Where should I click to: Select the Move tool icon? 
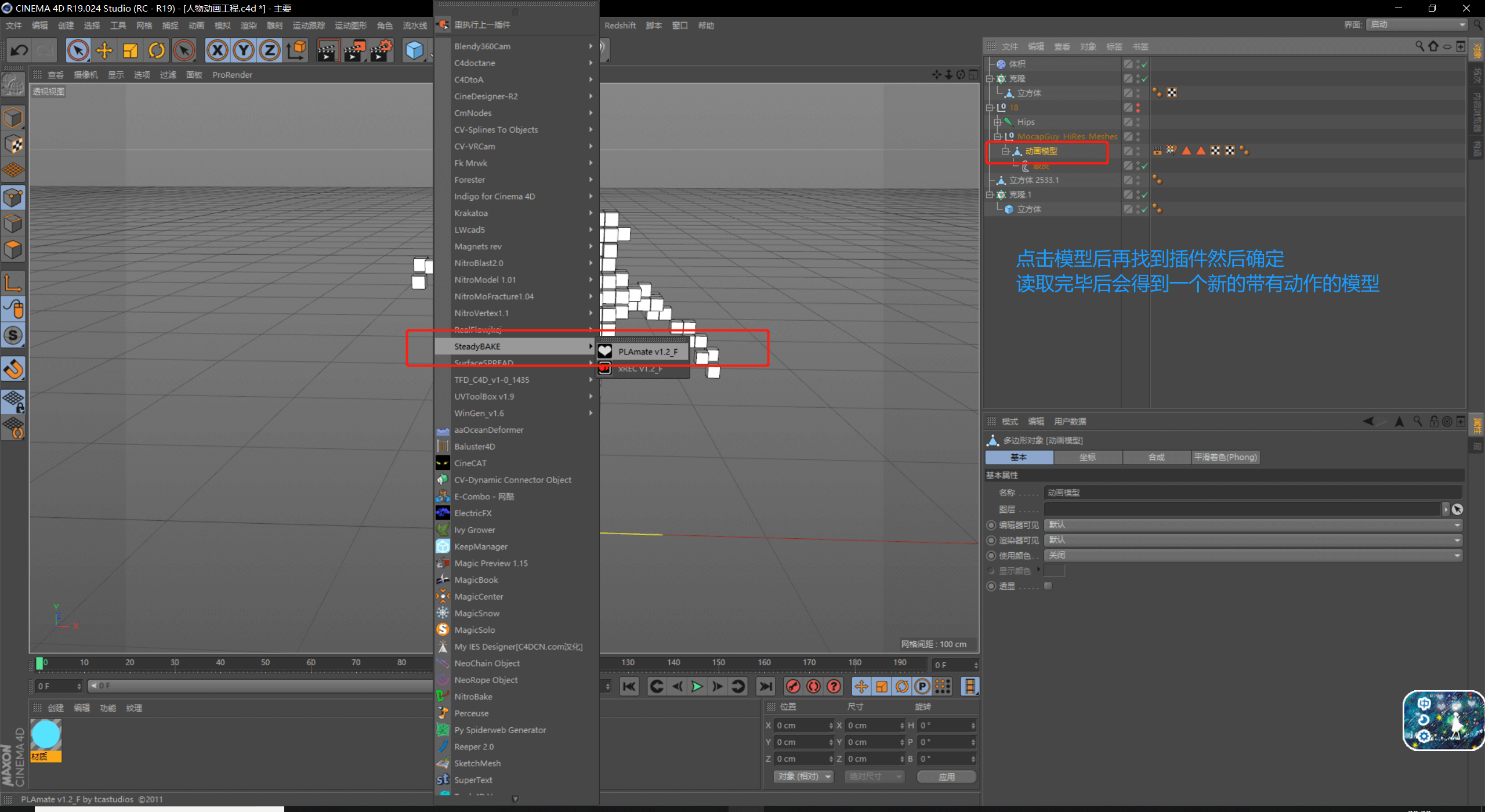click(104, 50)
